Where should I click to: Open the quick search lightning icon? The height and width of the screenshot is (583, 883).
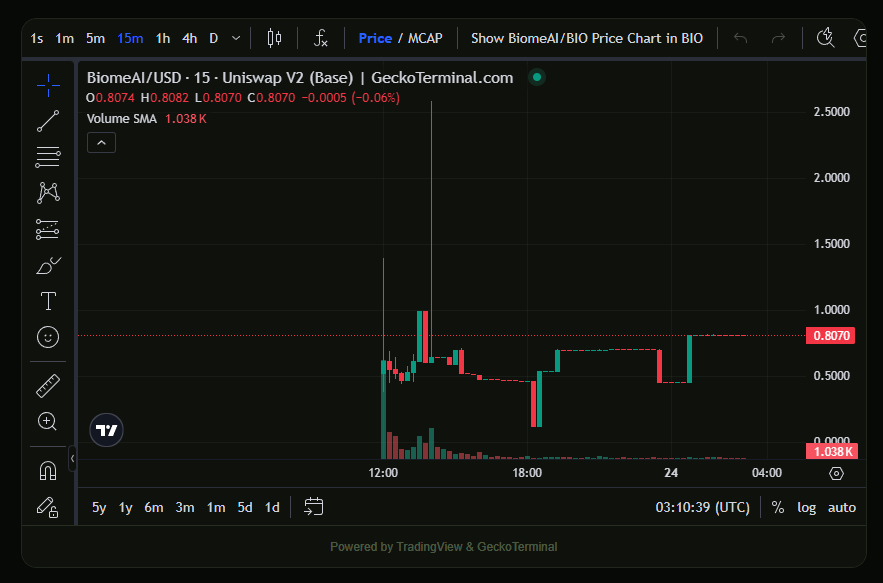826,38
